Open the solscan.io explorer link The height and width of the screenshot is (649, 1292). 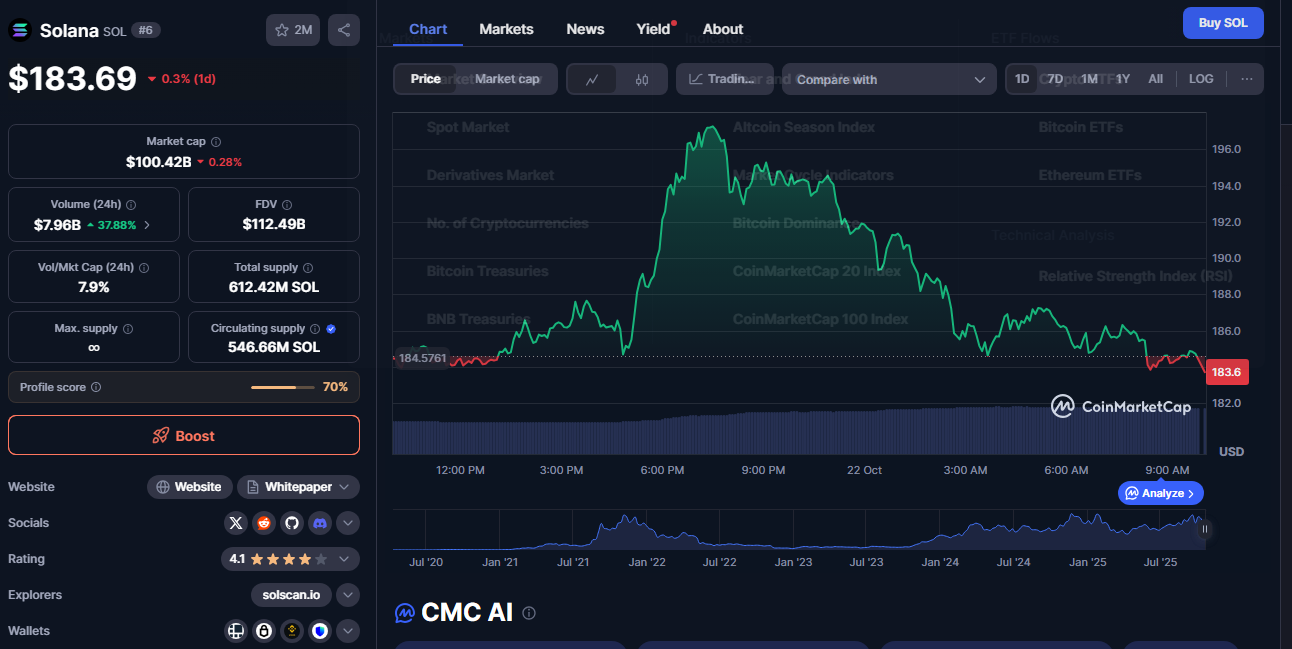(291, 595)
